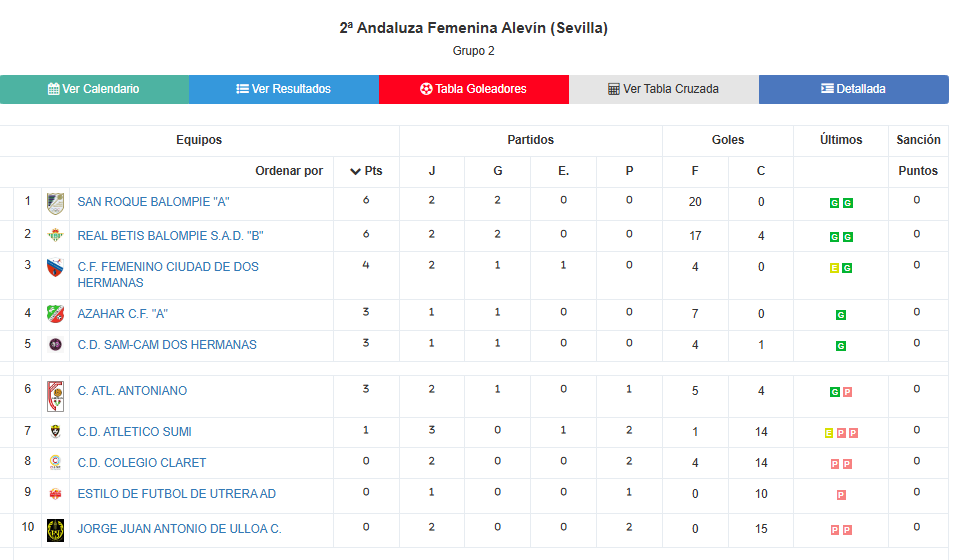Click the SAM-CAM Dos Hermanas round badge
The width and height of the screenshot is (964, 560).
[x=55, y=345]
